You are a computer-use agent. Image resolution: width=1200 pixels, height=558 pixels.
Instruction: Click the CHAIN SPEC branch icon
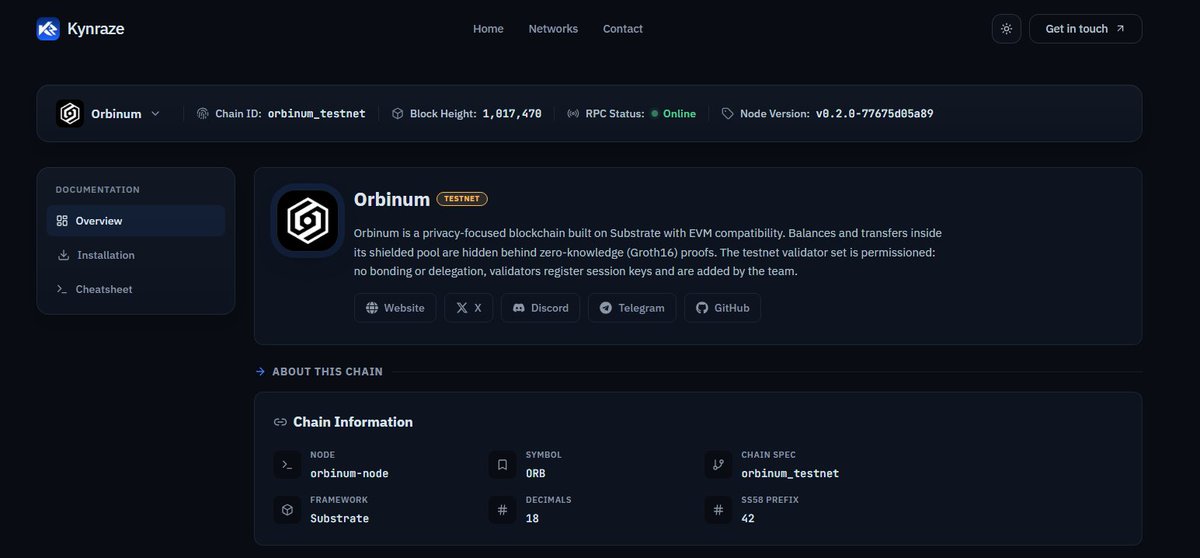click(x=718, y=464)
